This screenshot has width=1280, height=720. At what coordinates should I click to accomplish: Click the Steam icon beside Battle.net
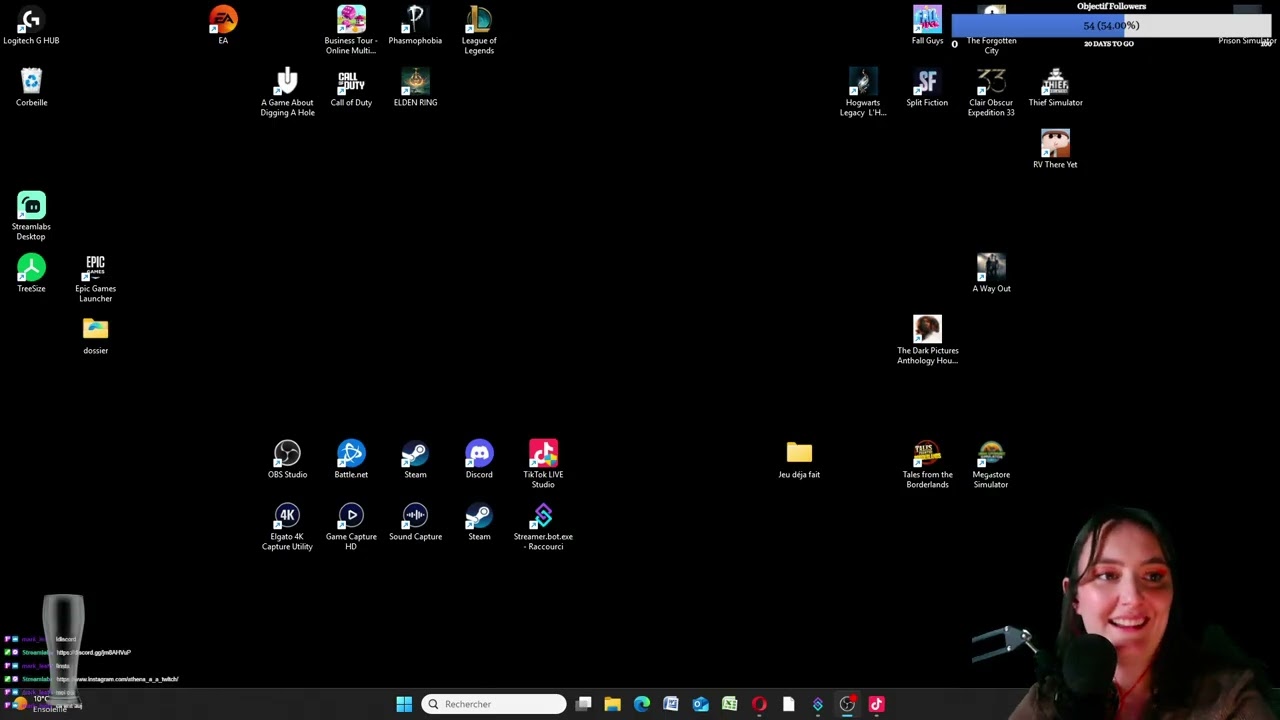pyautogui.click(x=415, y=459)
